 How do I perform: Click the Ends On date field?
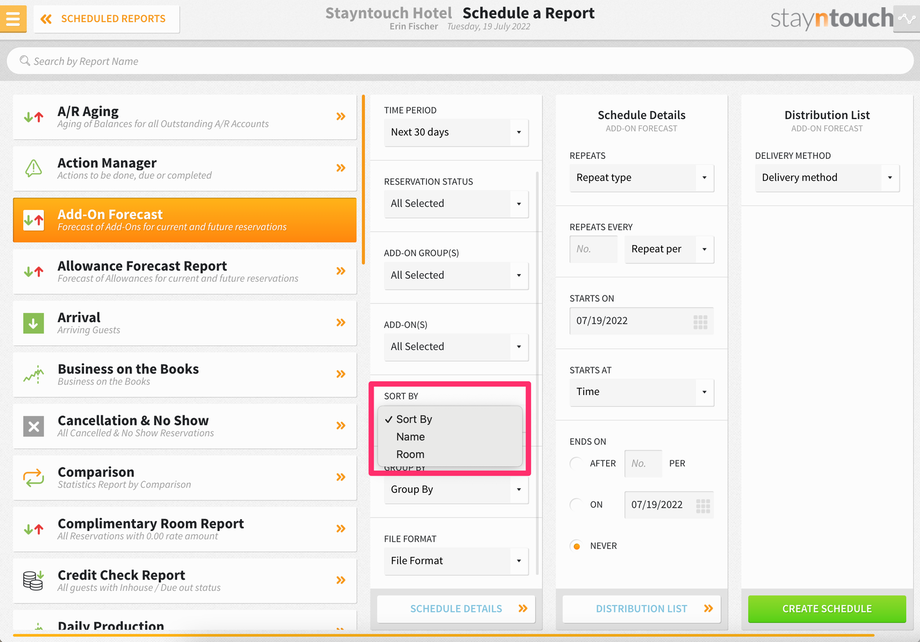point(669,505)
